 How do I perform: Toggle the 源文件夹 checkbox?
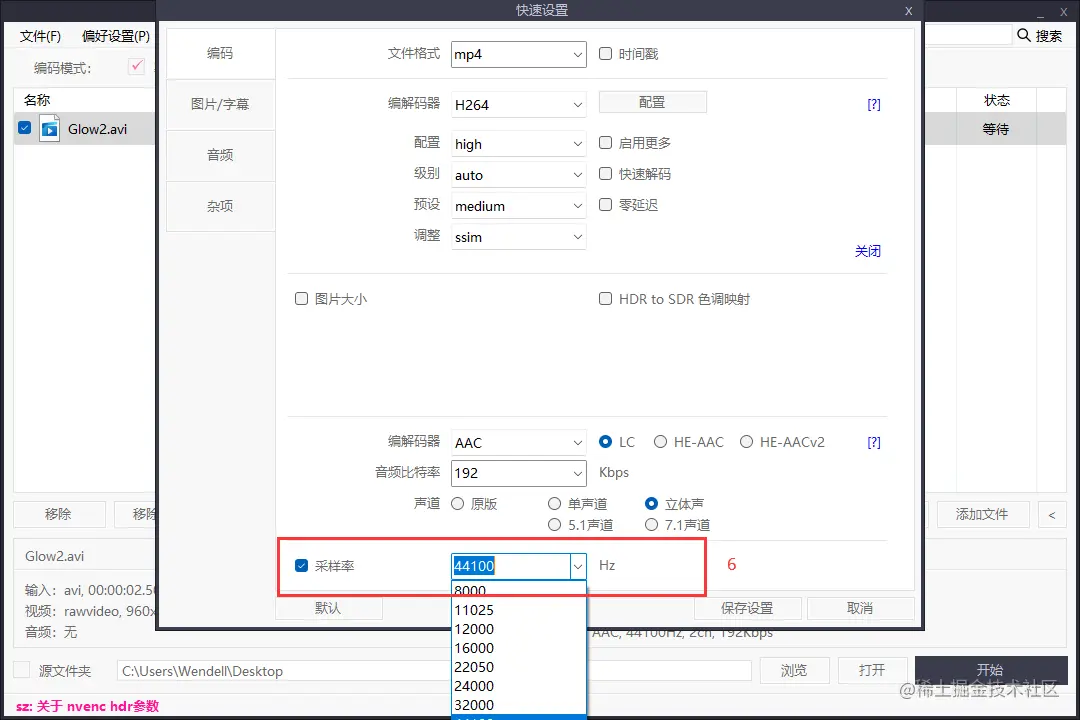pos(22,670)
